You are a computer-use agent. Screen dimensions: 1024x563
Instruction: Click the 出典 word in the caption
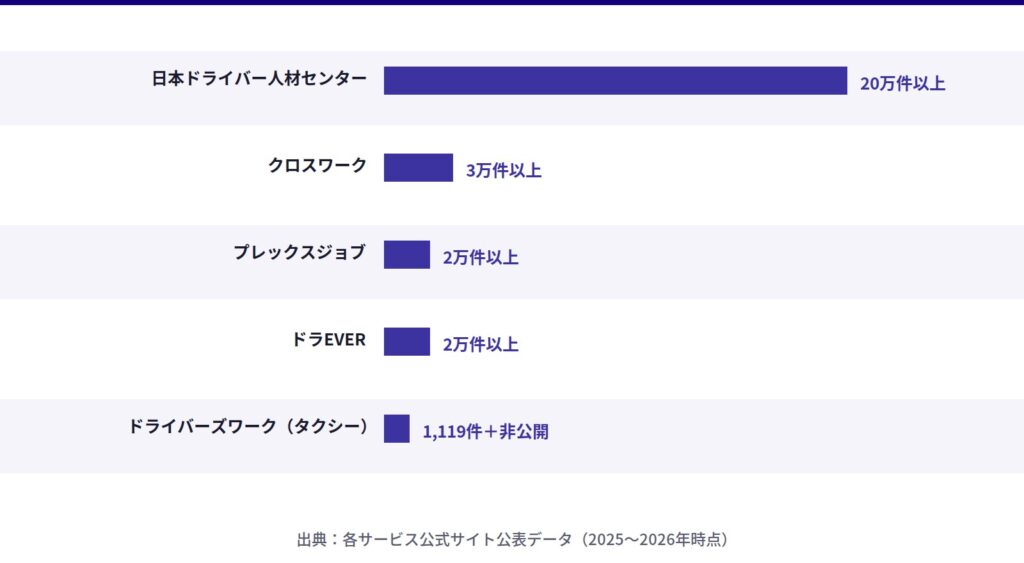(311, 540)
